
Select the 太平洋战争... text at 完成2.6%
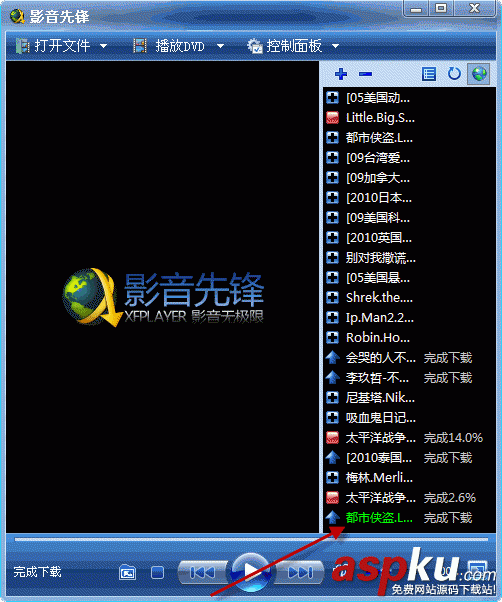coord(380,498)
